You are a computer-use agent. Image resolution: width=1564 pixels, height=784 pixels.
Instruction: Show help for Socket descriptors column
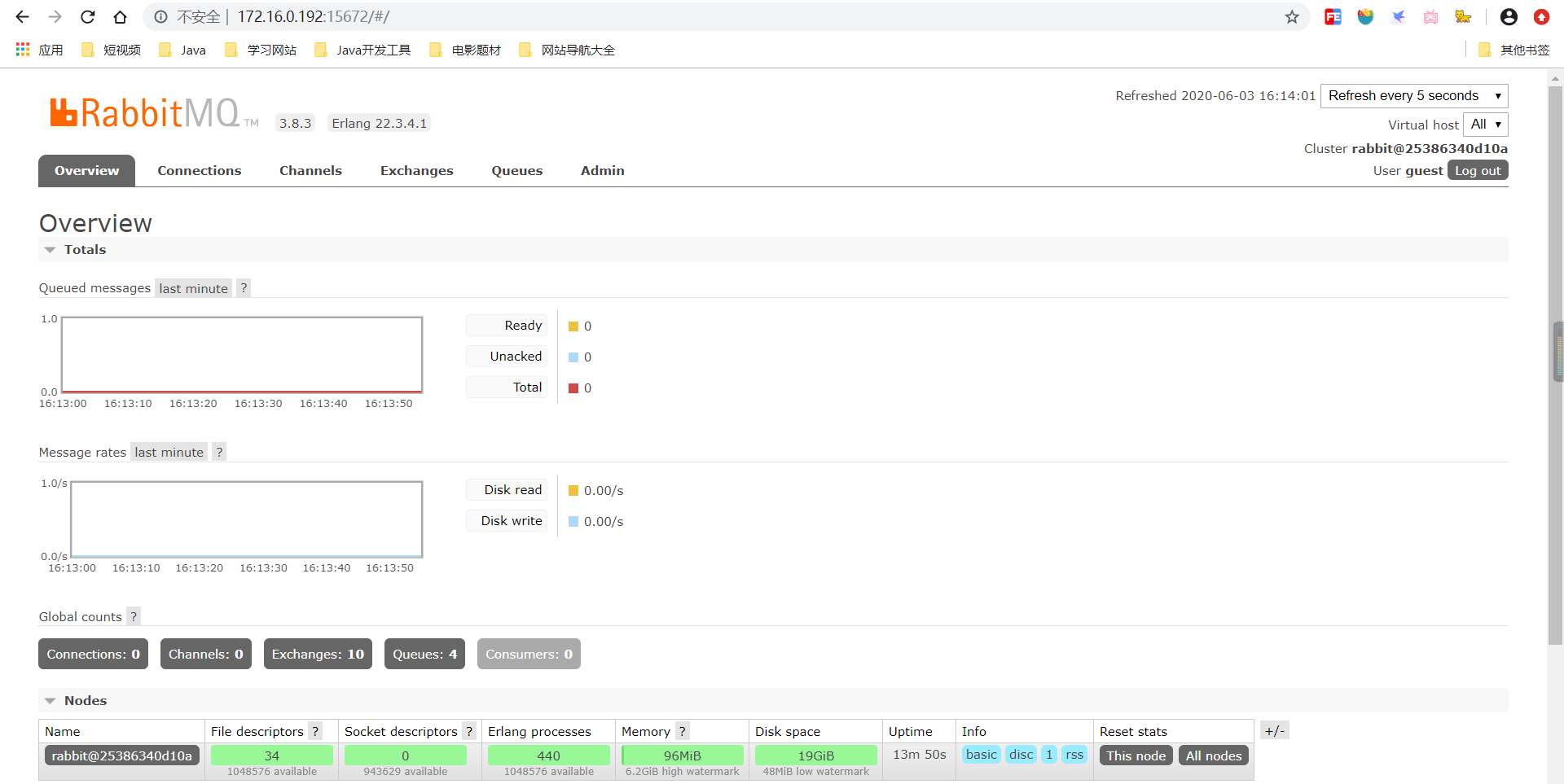pyautogui.click(x=469, y=731)
